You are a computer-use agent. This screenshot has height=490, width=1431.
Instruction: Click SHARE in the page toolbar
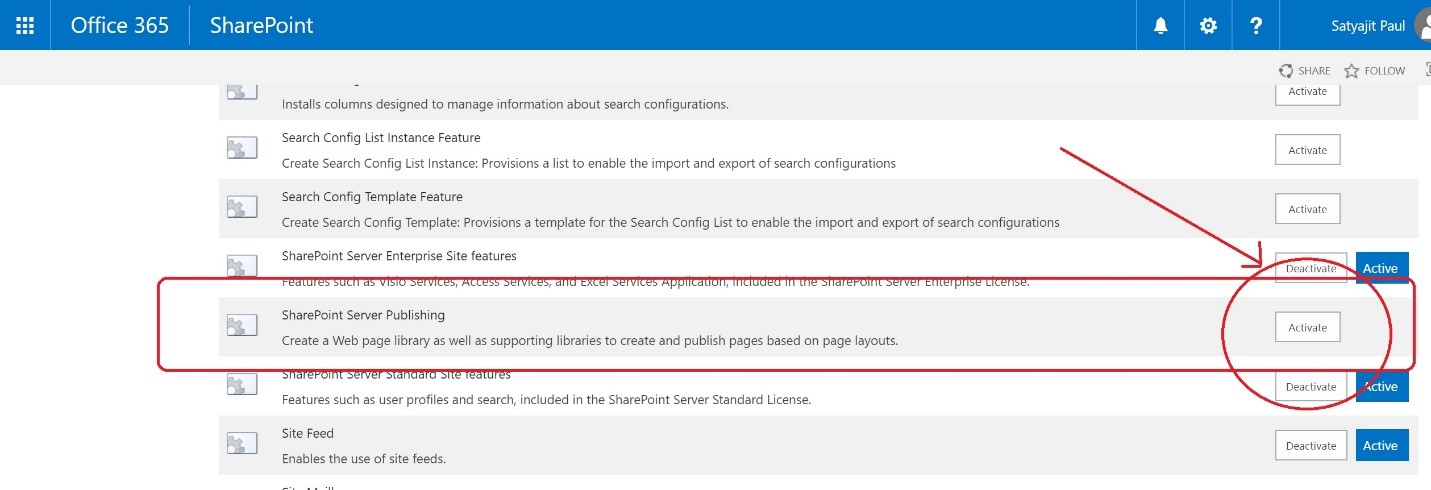pos(1305,71)
